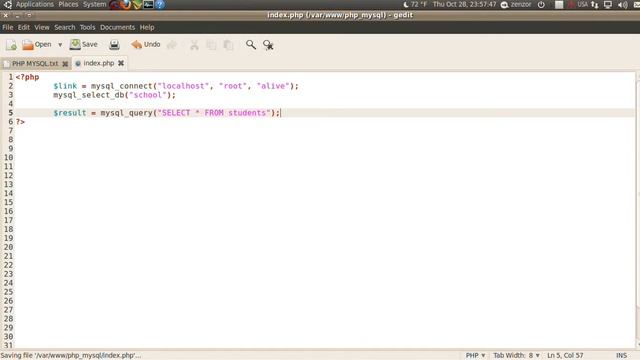Close the index.php tab
This screenshot has width=640, height=360.
(121, 63)
